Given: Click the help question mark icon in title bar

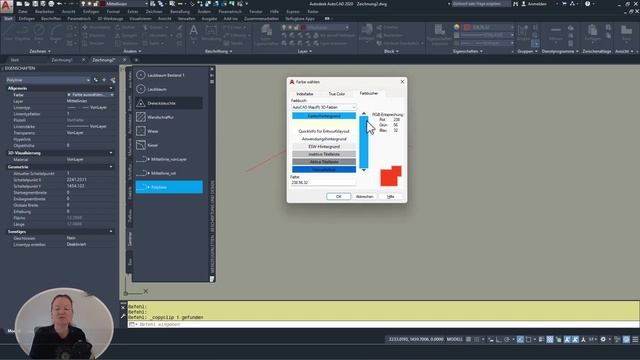Looking at the screenshot, I should (x=587, y=4).
